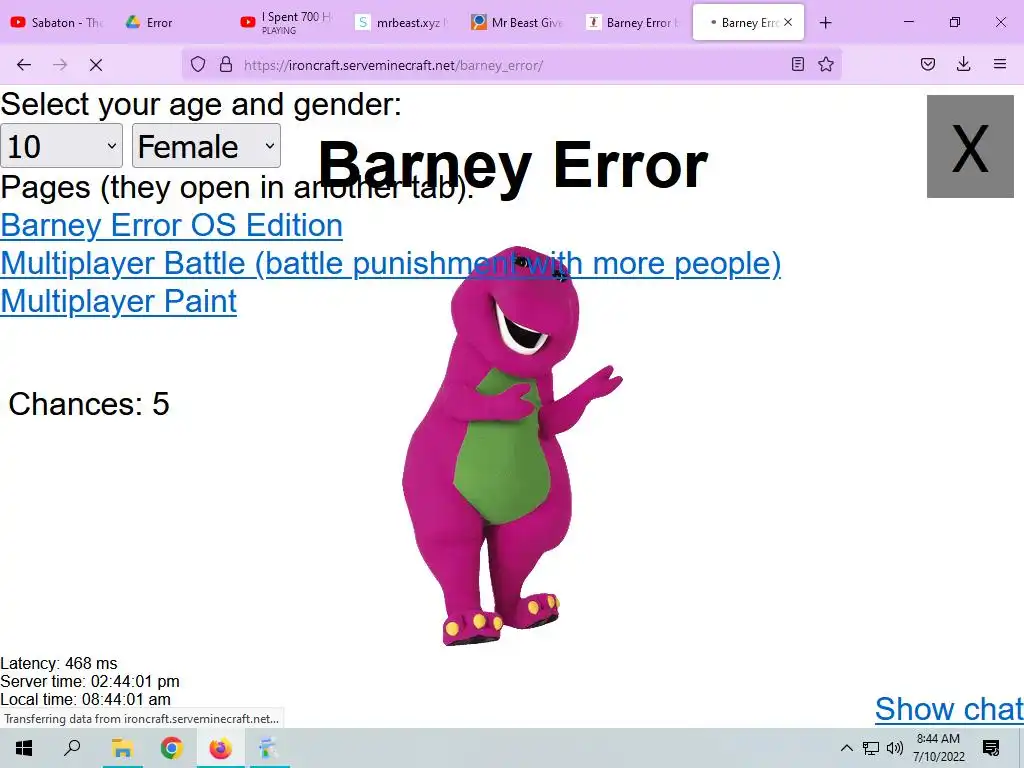Open the age dropdown showing 10
The height and width of the screenshot is (768, 1024).
pos(61,146)
